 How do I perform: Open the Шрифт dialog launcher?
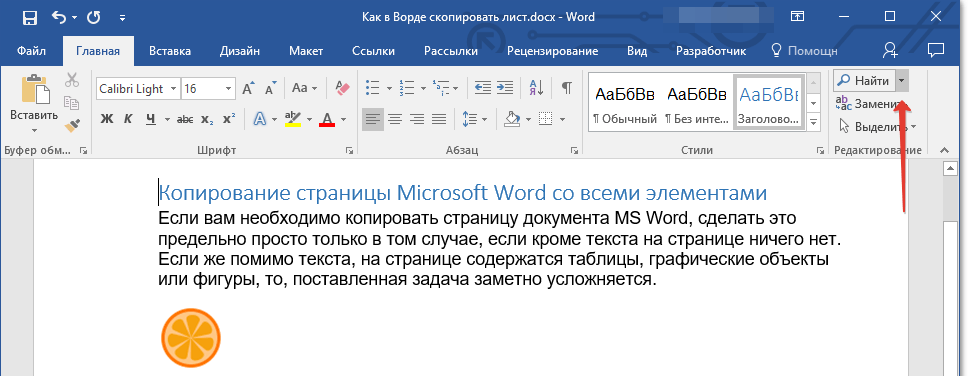click(x=350, y=150)
